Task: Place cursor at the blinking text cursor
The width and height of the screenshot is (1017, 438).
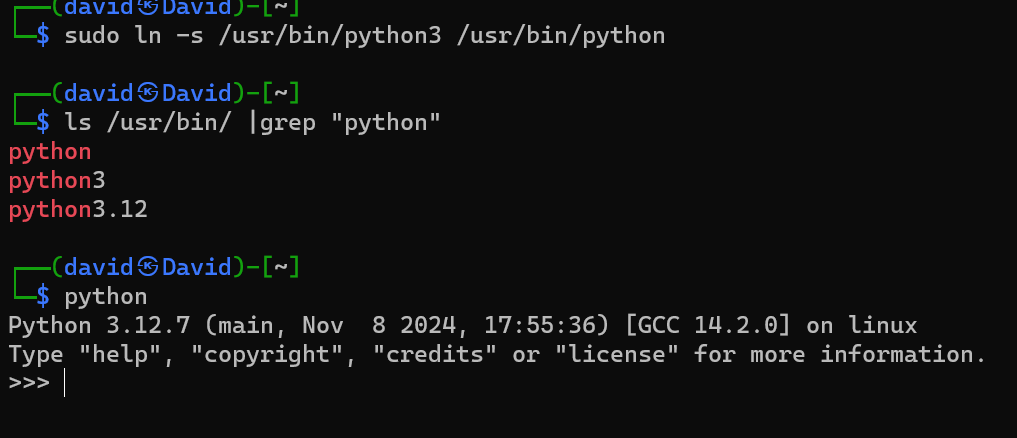Action: (x=64, y=383)
